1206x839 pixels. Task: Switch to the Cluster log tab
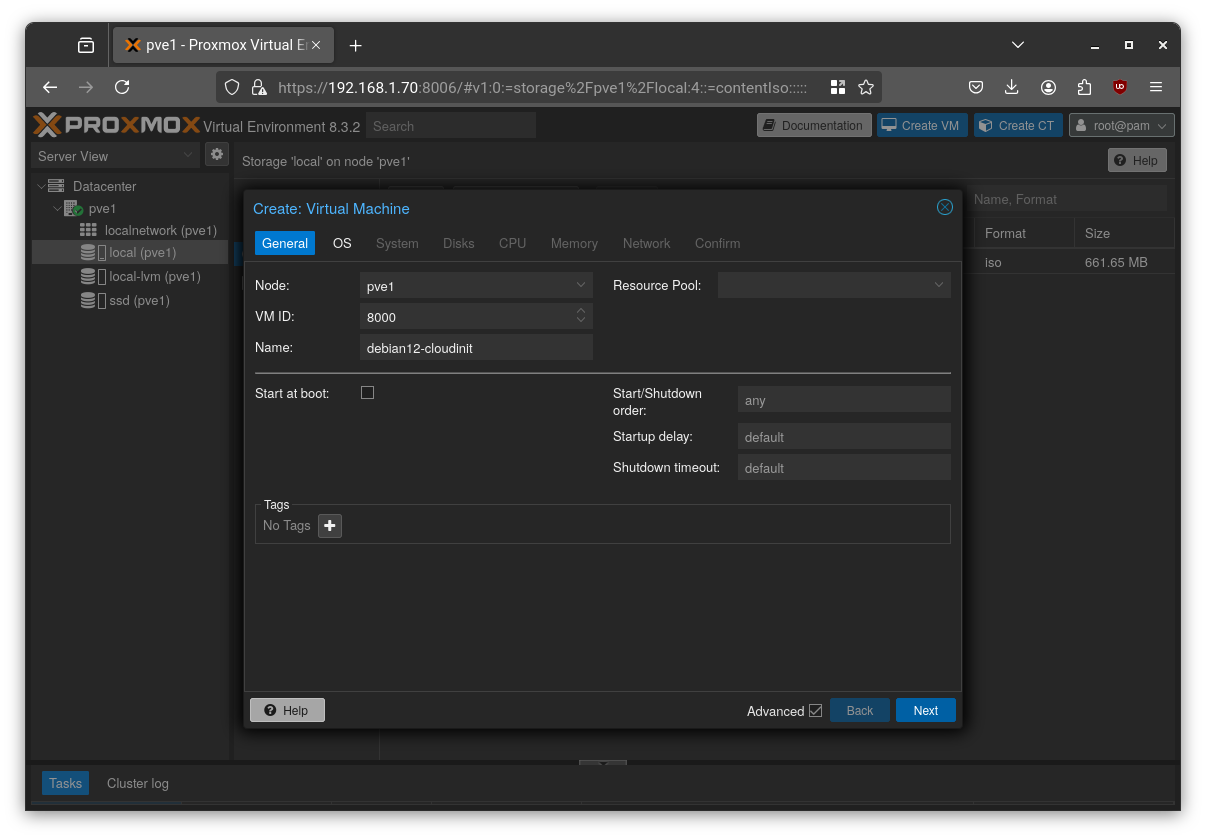click(137, 783)
